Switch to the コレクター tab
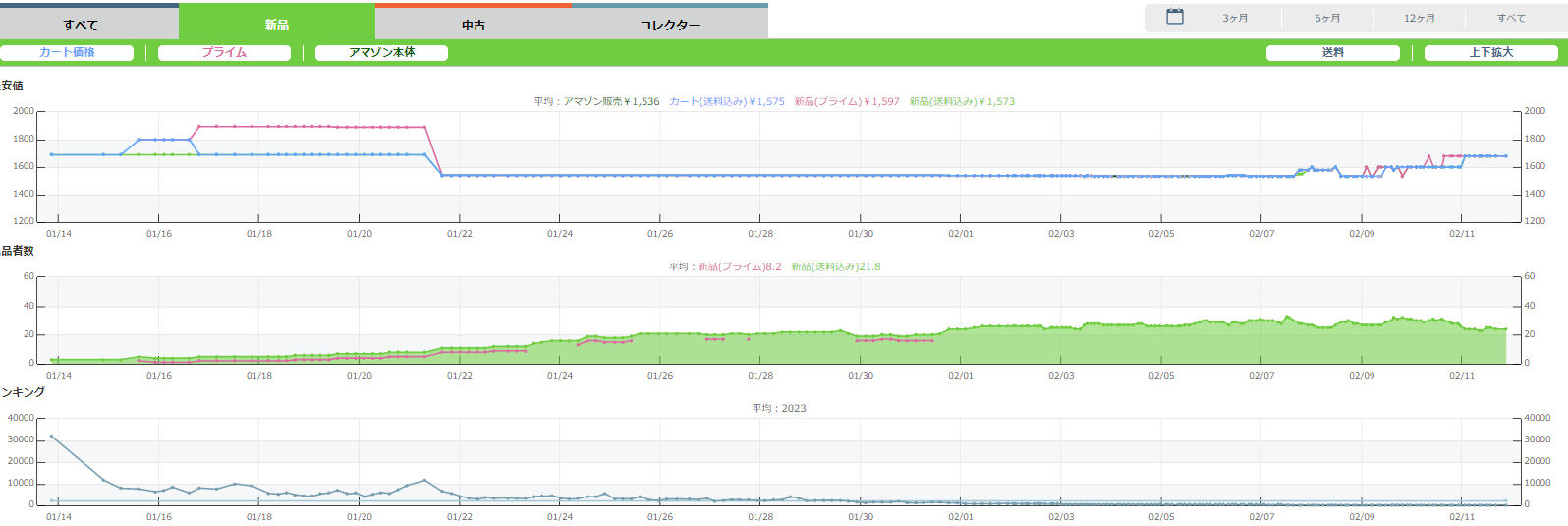This screenshot has width=1568, height=526. (670, 25)
